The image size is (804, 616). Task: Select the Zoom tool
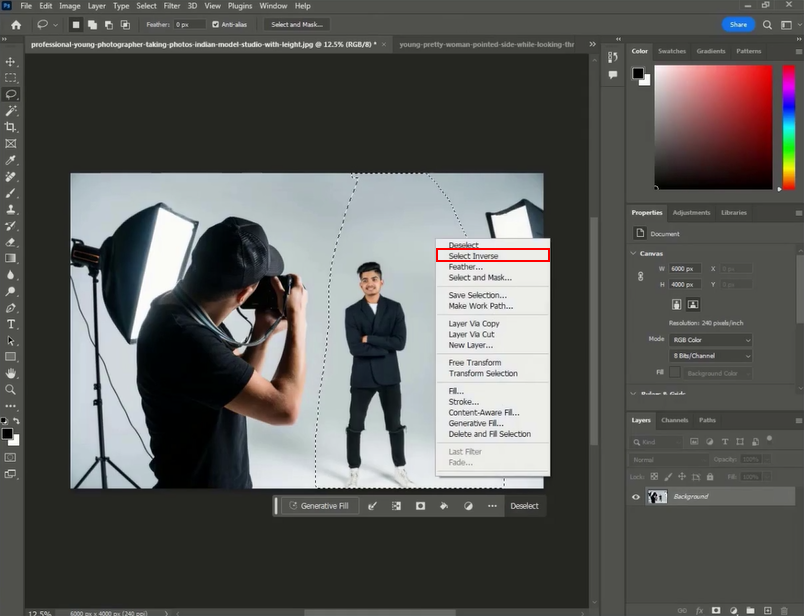point(10,390)
